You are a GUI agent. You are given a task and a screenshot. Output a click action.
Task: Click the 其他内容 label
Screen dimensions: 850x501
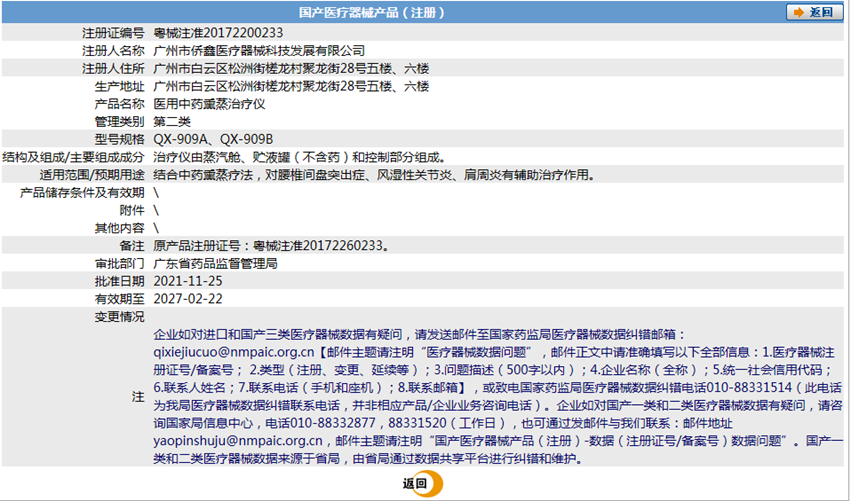[x=119, y=228]
